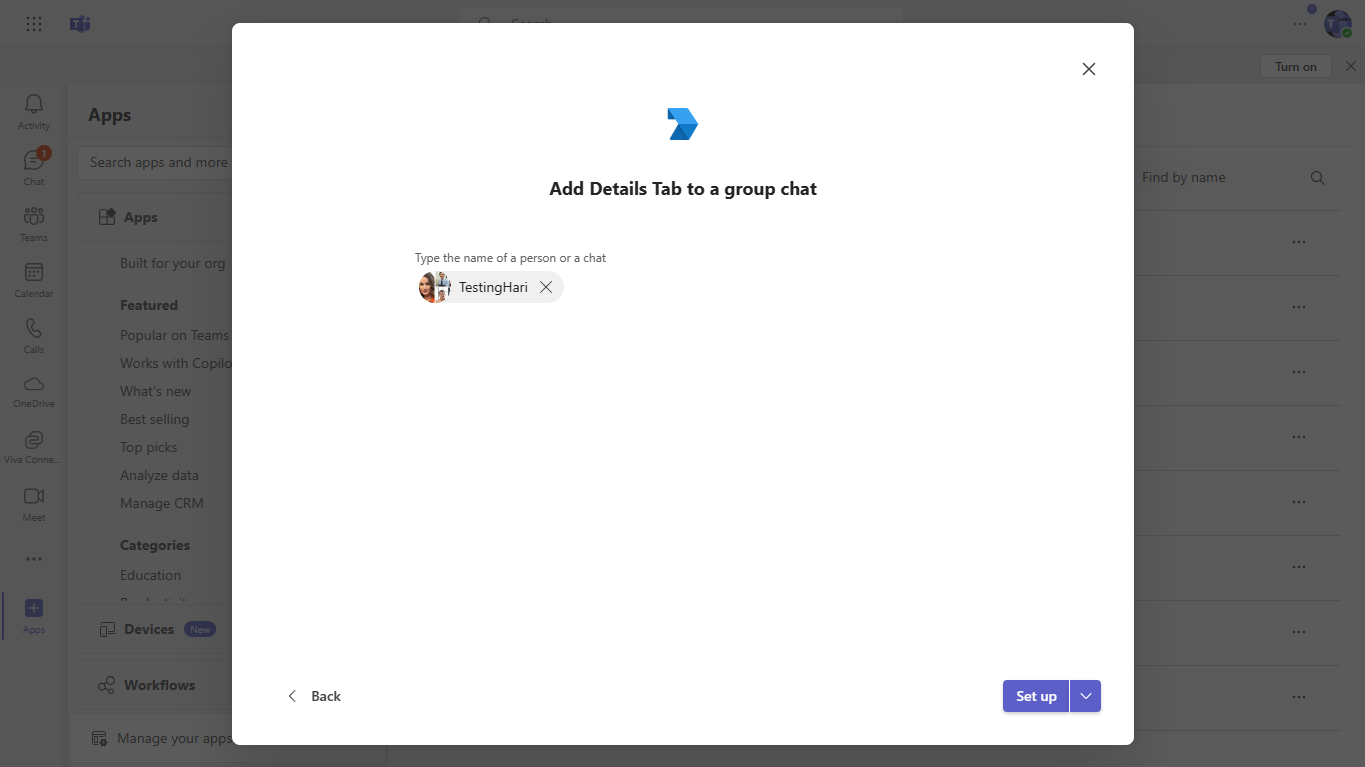Open Analyze data category
This screenshot has height=767, width=1365.
coord(159,475)
